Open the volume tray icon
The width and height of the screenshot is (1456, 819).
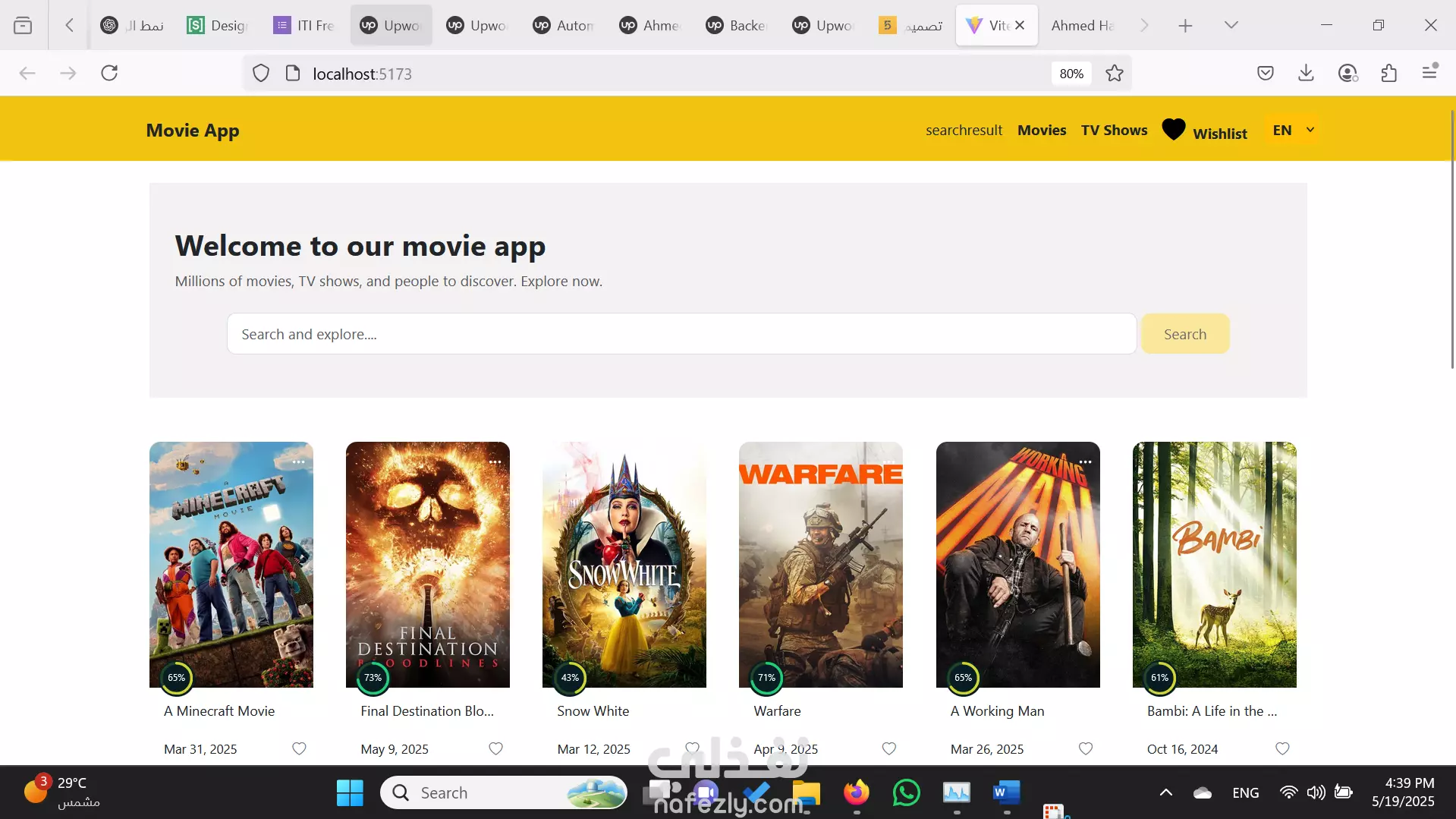pyautogui.click(x=1316, y=793)
